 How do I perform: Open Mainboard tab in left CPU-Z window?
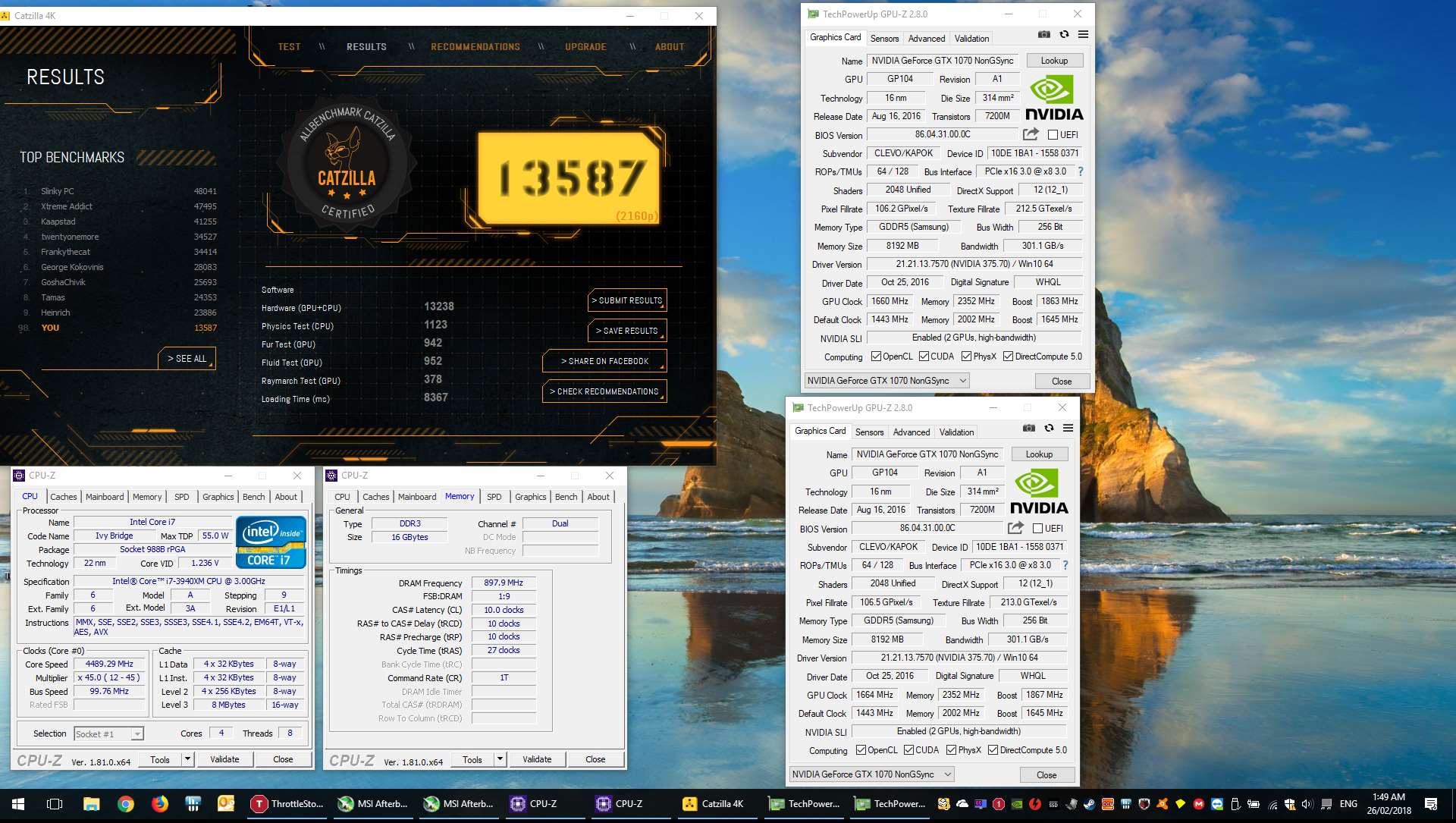105,497
